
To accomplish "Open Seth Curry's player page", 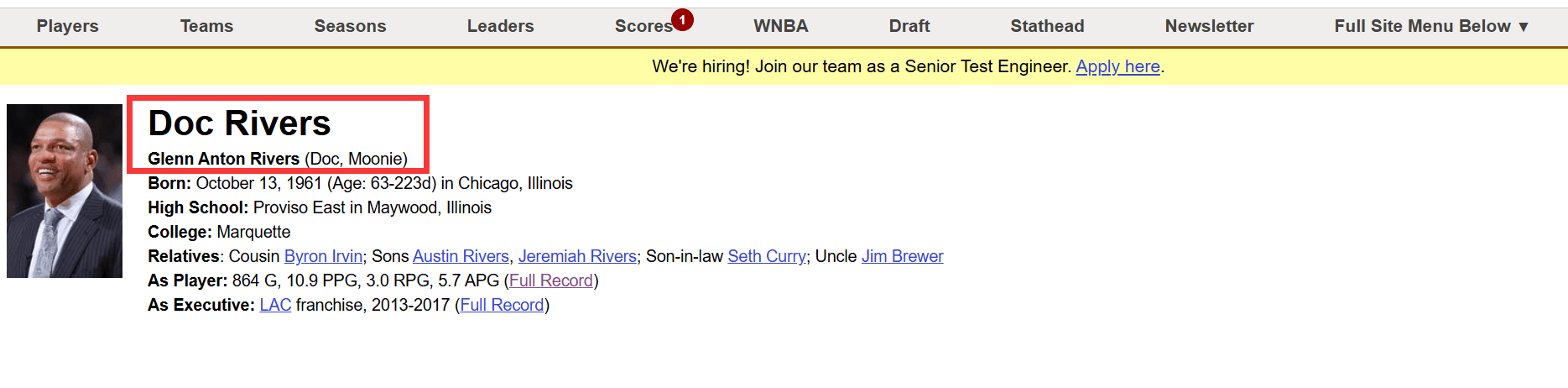I will 767,256.
